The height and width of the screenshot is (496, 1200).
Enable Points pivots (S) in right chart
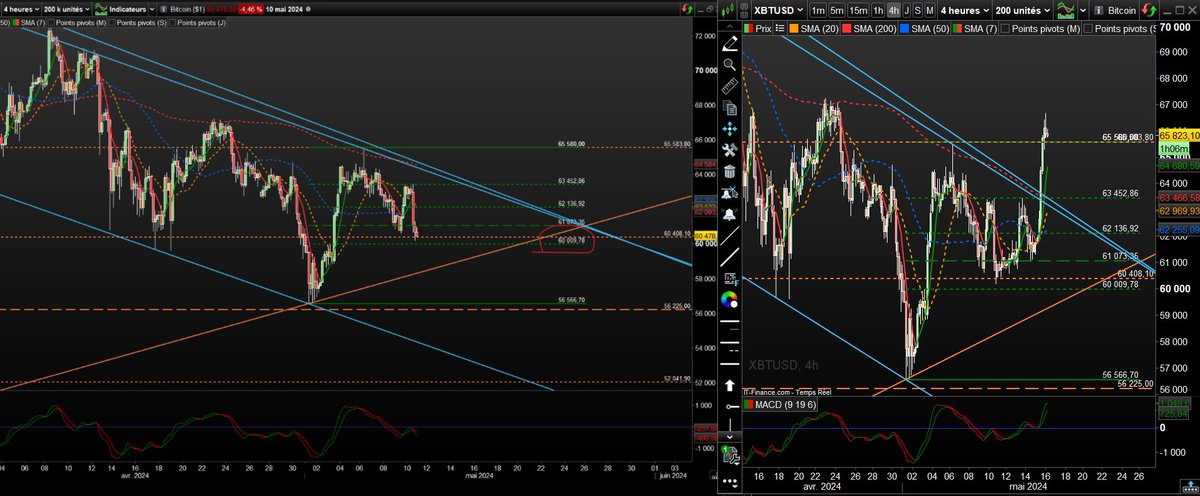click(1089, 29)
